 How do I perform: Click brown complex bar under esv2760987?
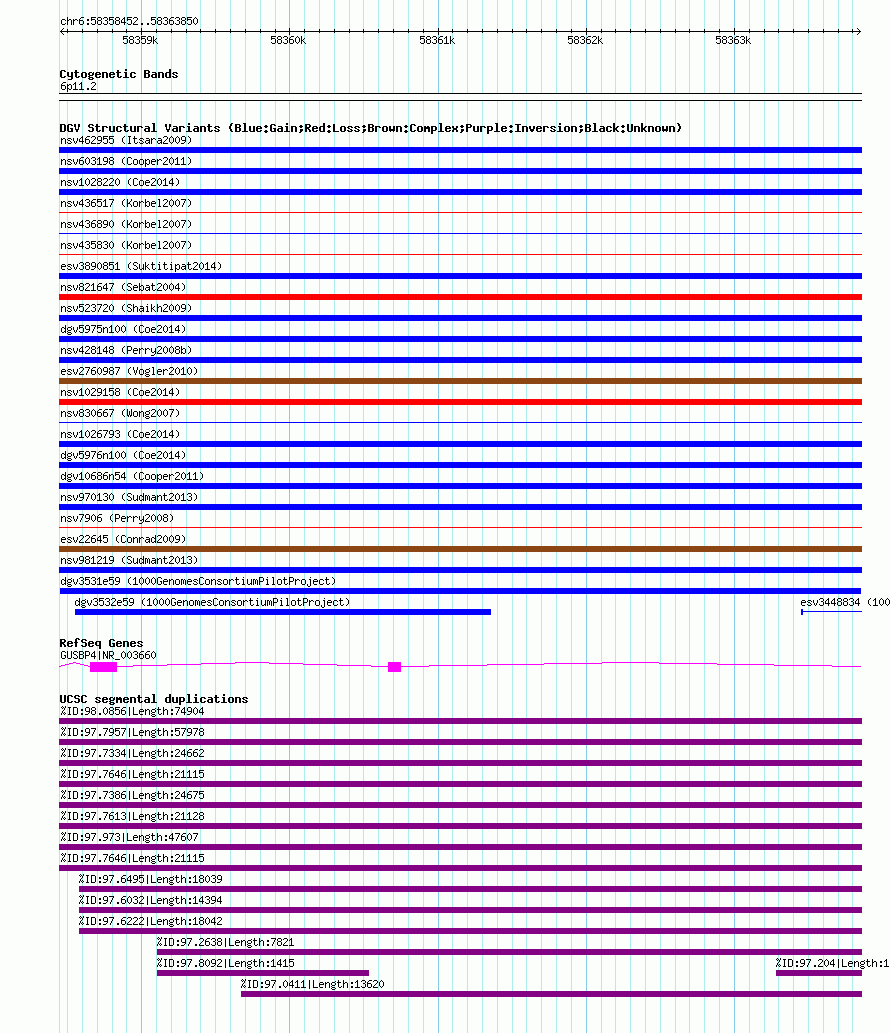(x=460, y=381)
